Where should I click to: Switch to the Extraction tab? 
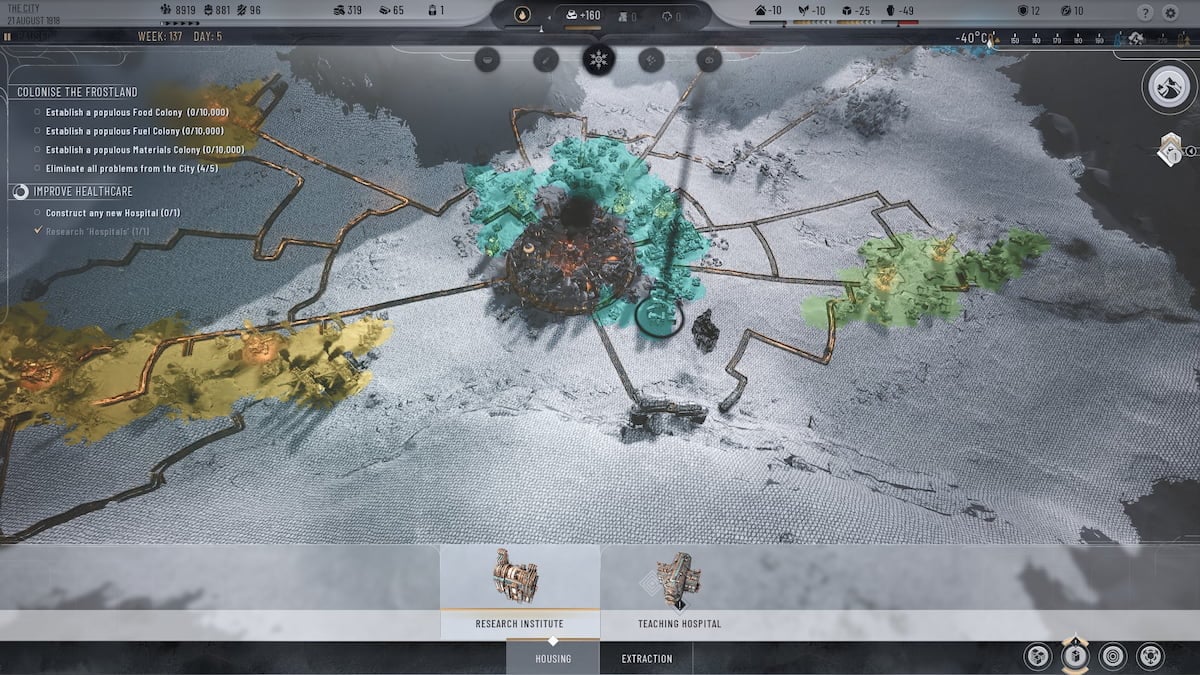646,658
